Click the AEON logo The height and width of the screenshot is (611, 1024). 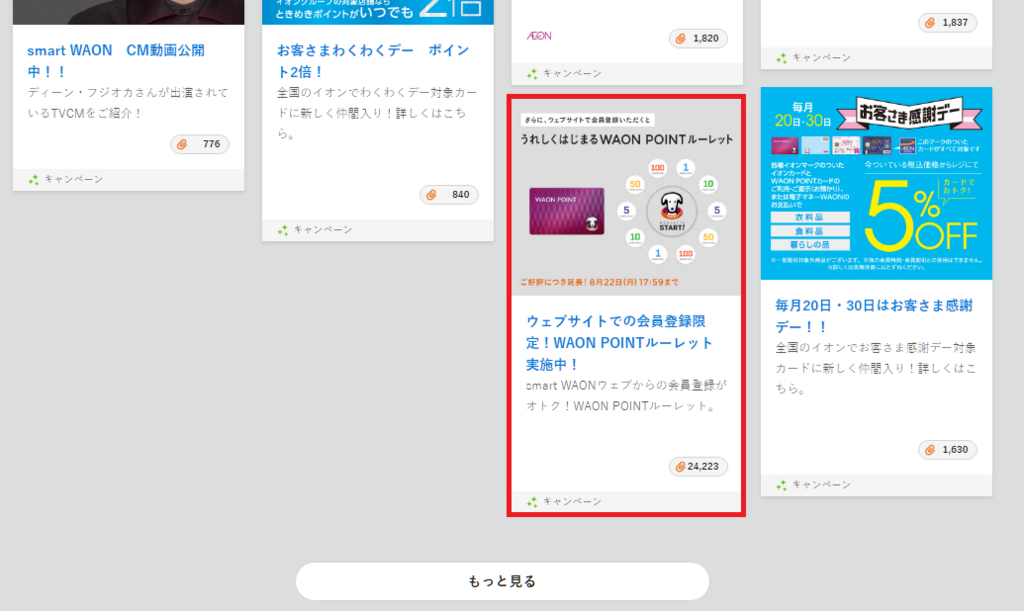539,36
